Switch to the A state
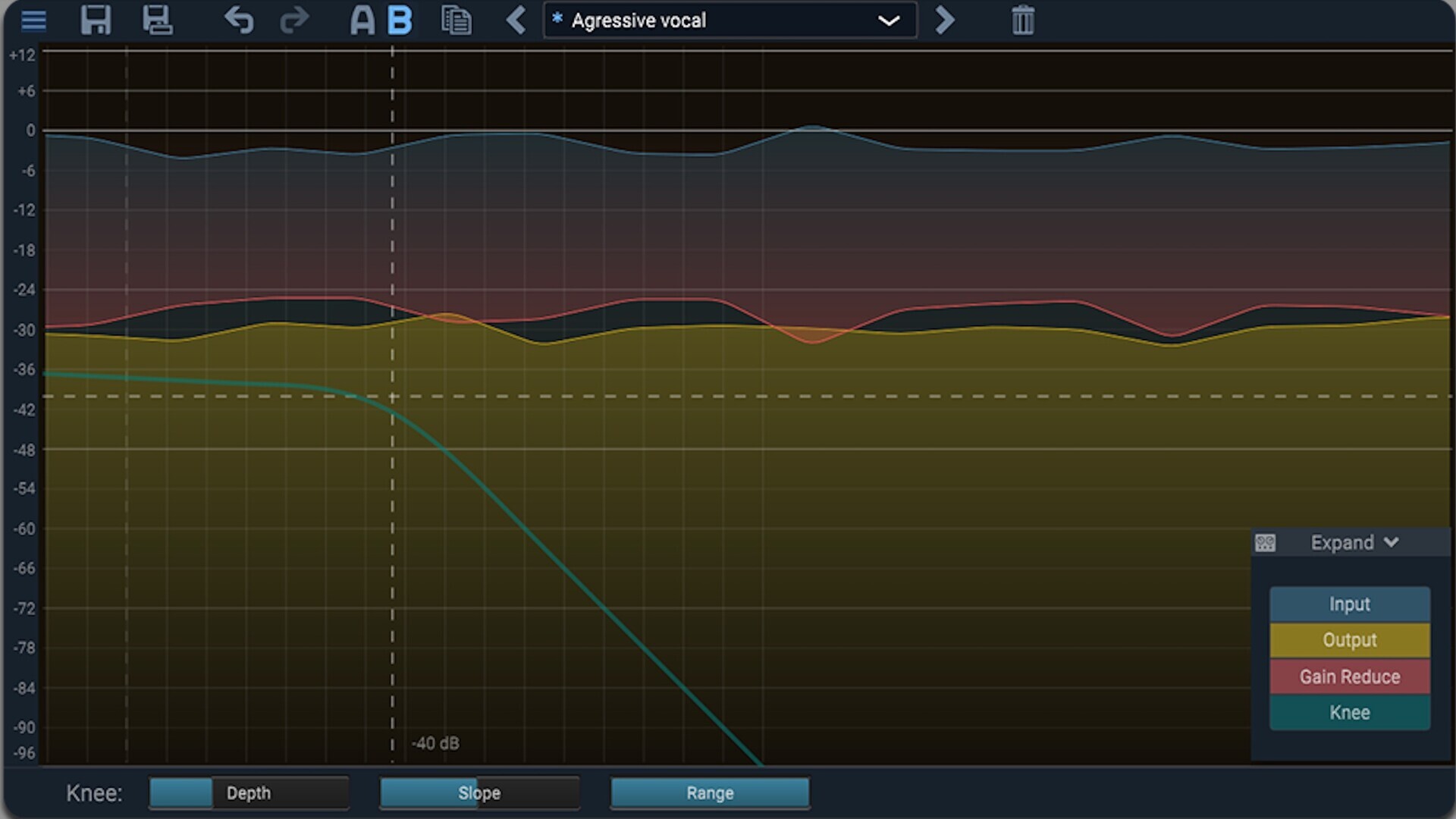 coord(362,20)
